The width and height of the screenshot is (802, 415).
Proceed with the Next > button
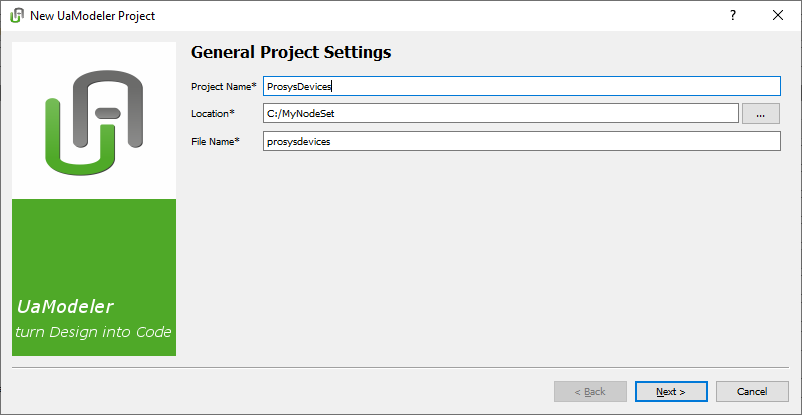click(x=671, y=392)
